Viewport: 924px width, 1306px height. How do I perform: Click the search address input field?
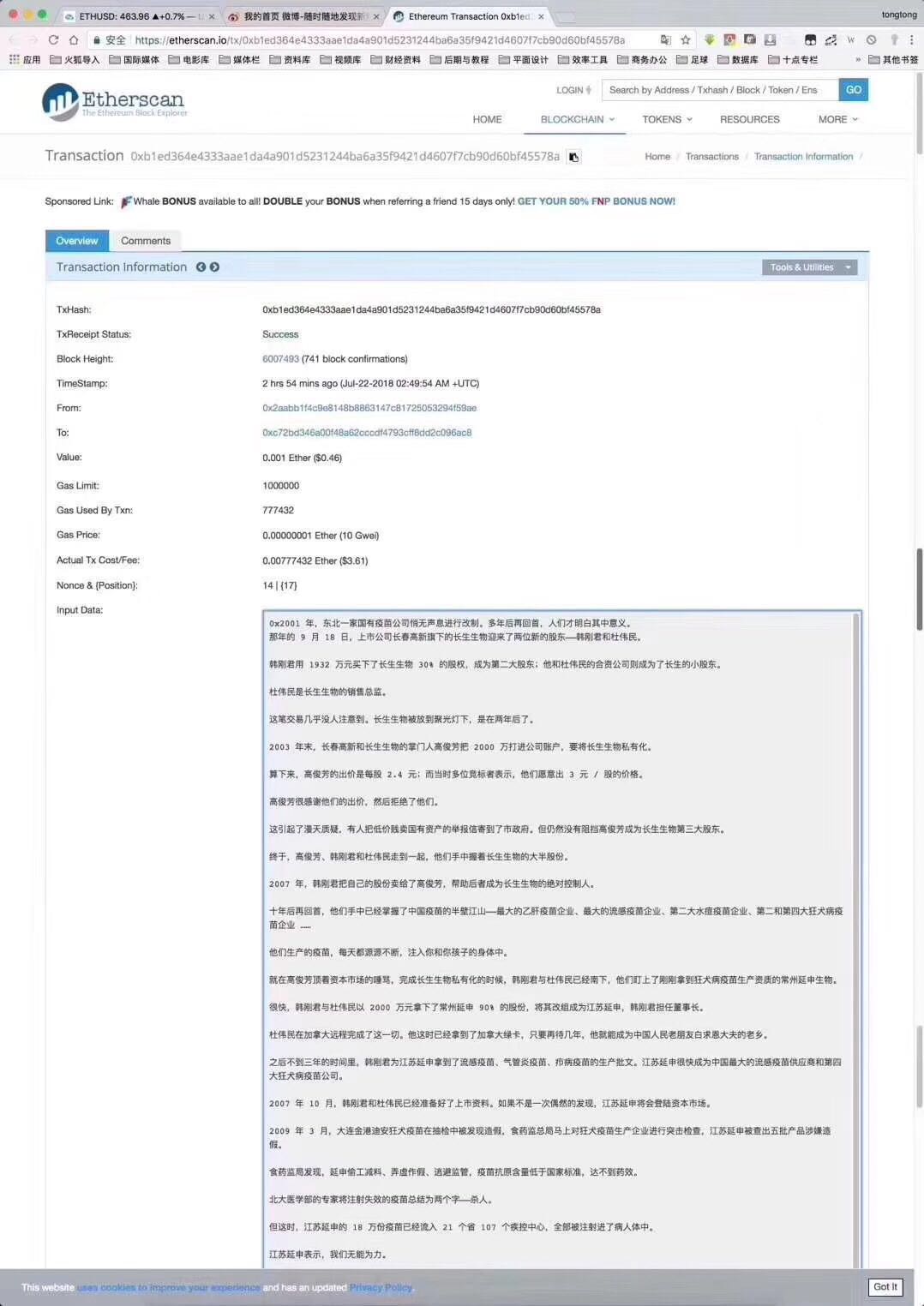[x=720, y=90]
